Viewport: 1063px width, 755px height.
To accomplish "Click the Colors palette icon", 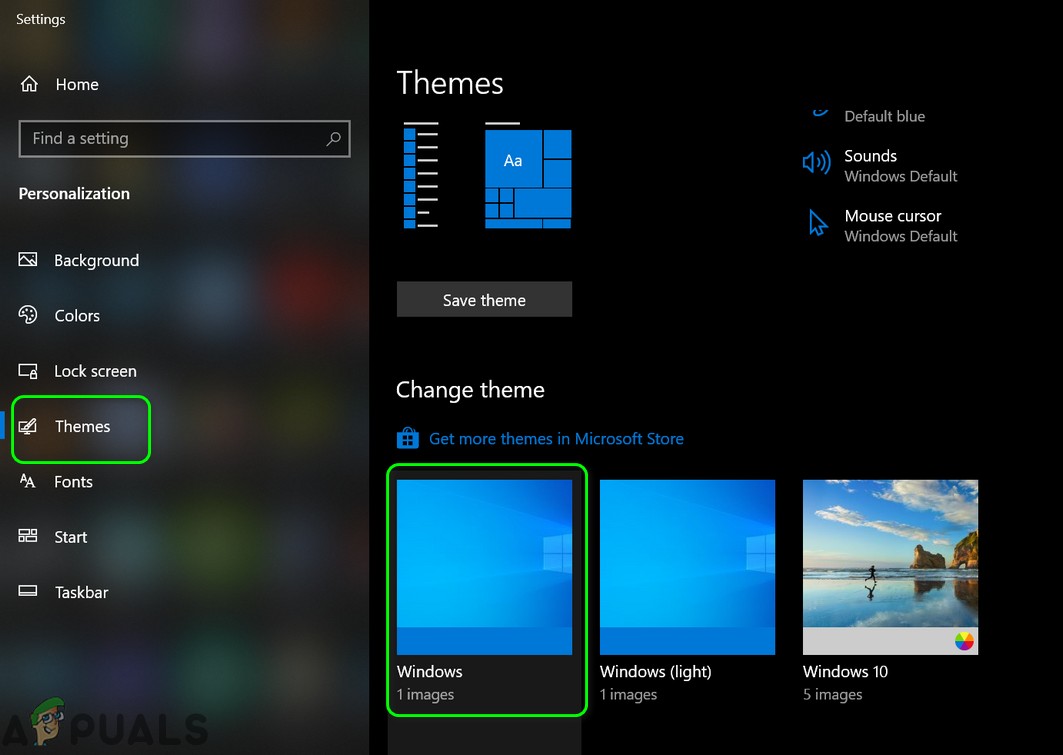I will pyautogui.click(x=28, y=315).
